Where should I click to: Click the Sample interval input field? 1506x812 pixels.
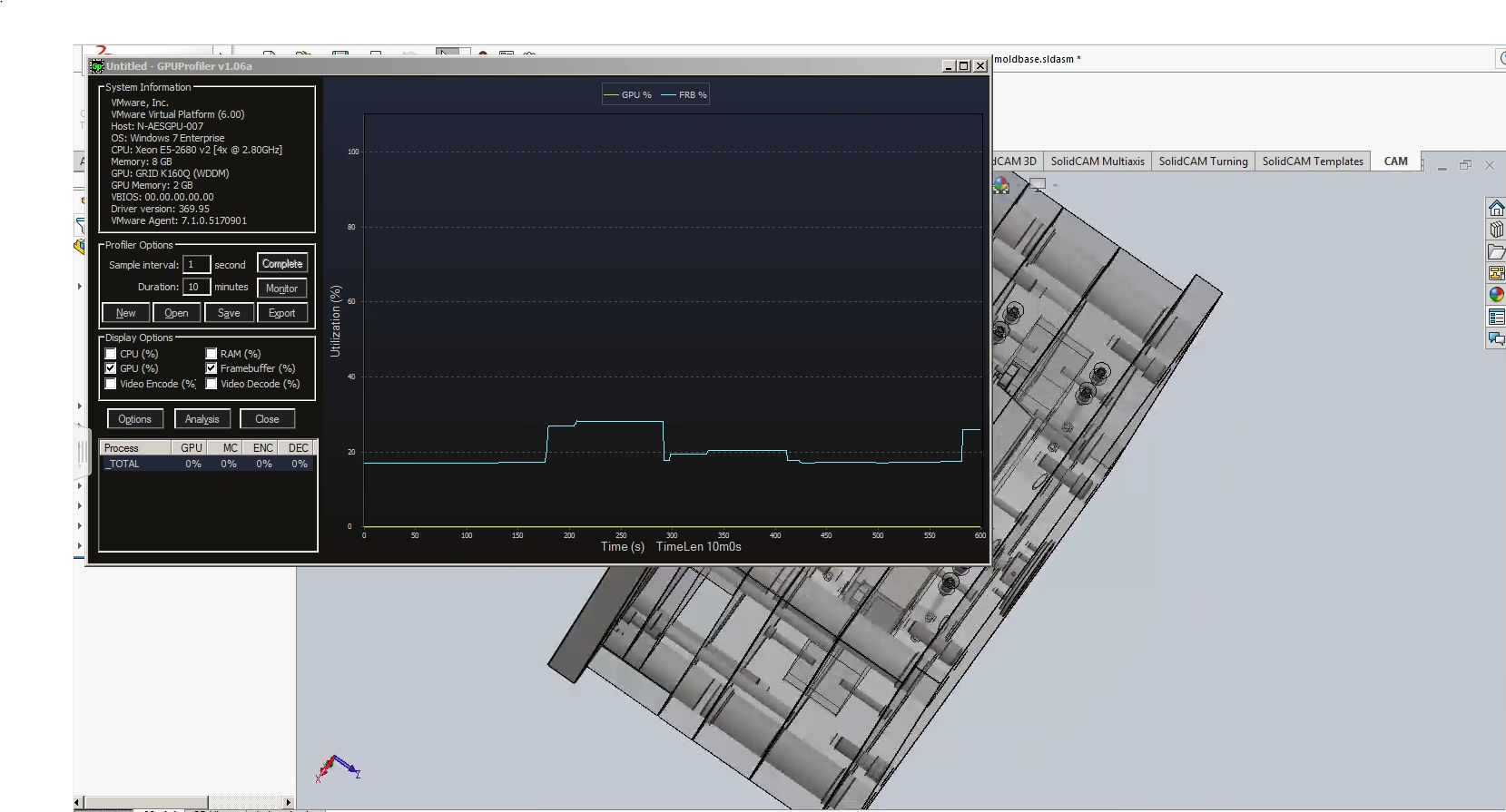[x=197, y=264]
